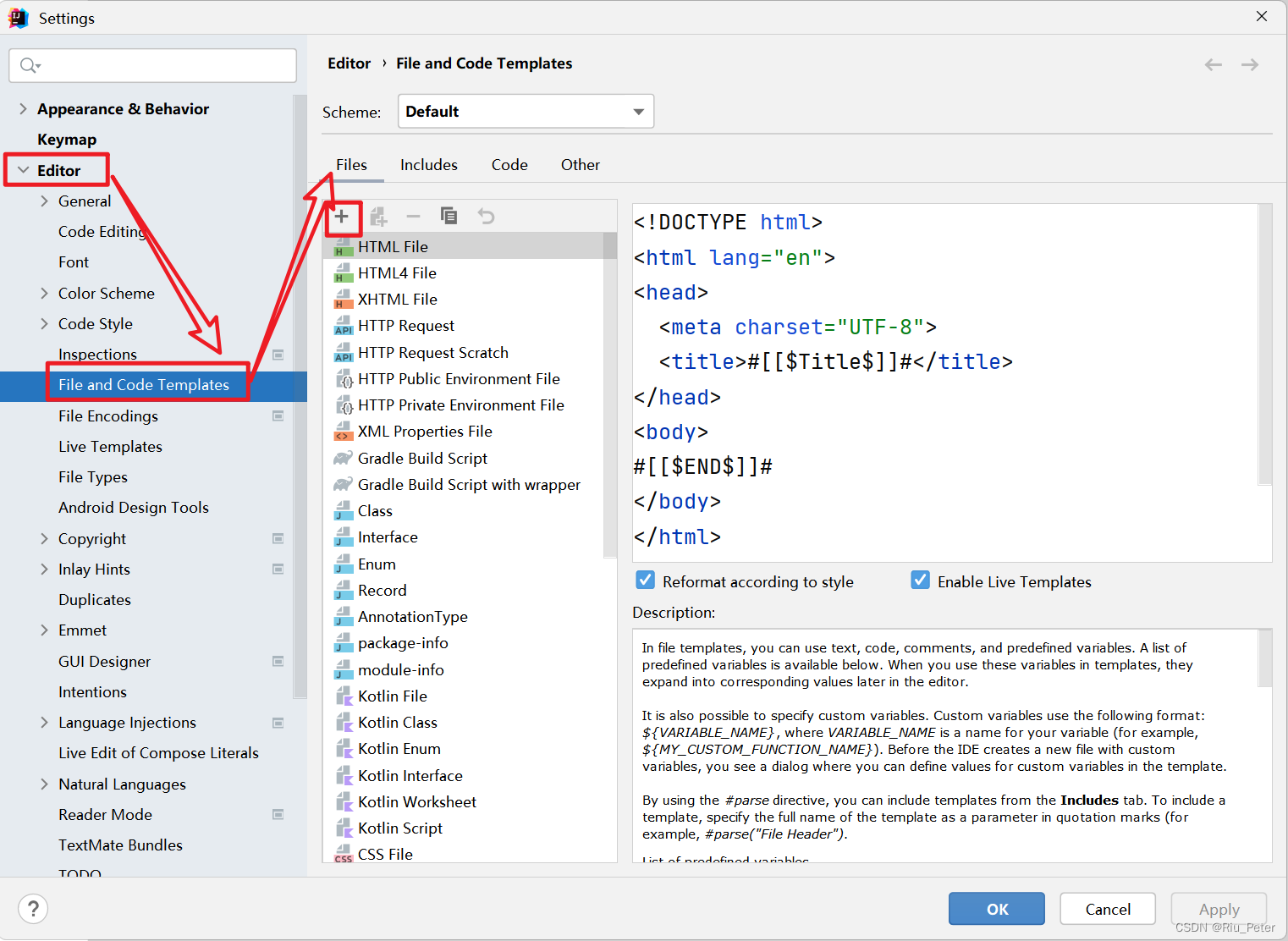The image size is (1288, 941).
Task: Click the project-level marker icon beside Reader Mode
Action: click(278, 815)
